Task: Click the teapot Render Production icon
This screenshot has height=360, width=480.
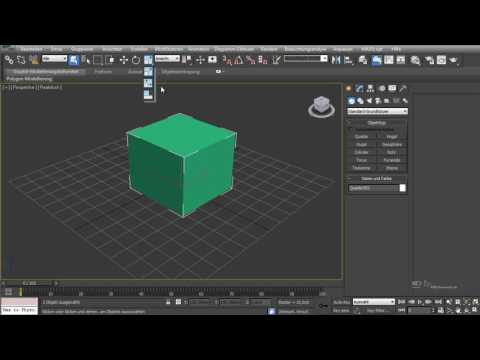Action: [453, 60]
